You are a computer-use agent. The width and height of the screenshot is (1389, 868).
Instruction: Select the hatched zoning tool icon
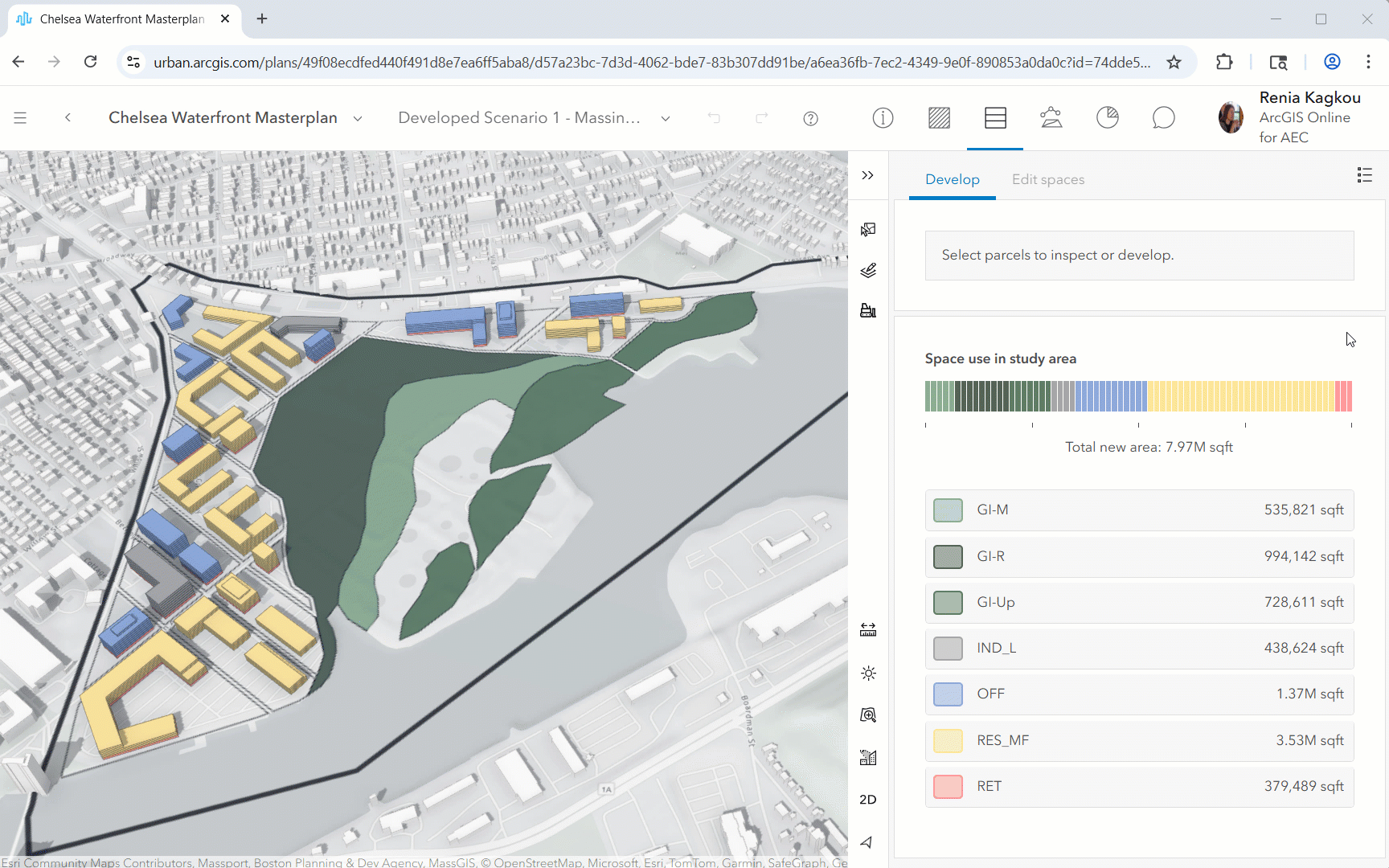939,118
